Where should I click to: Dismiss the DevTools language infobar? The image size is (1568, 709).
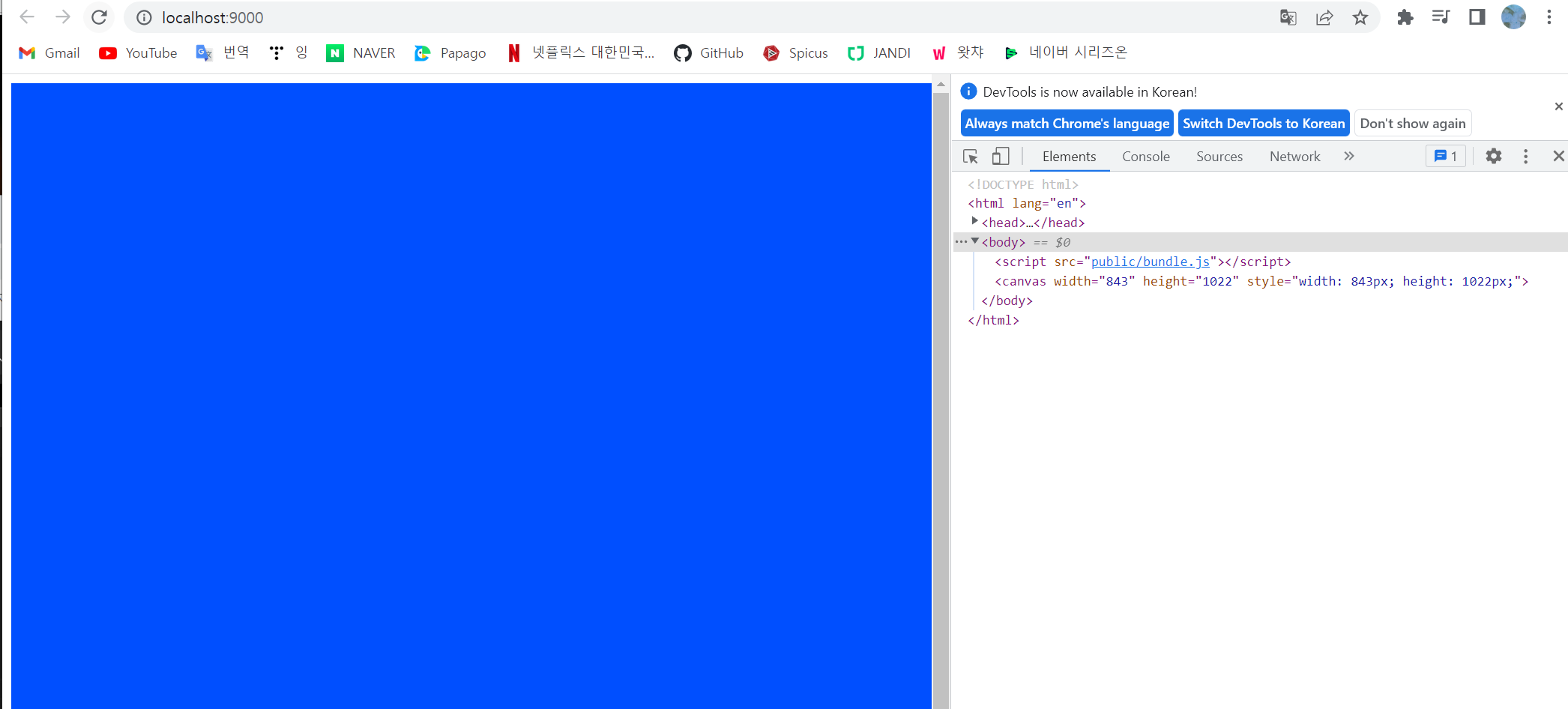[1559, 106]
